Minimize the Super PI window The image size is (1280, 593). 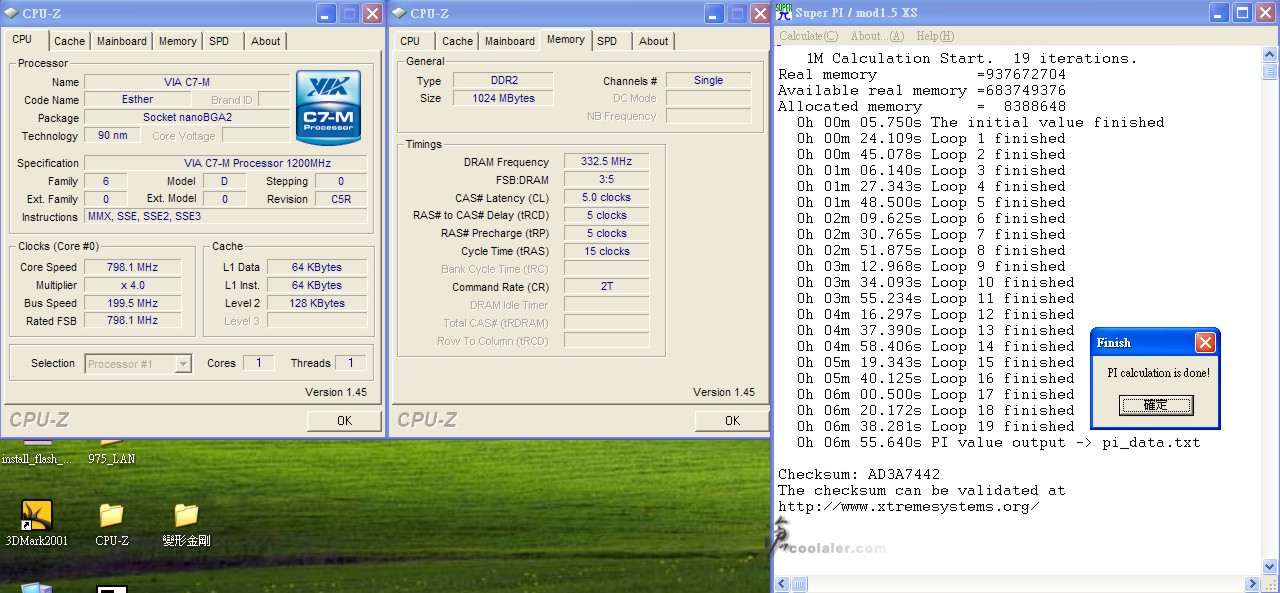pyautogui.click(x=1219, y=13)
